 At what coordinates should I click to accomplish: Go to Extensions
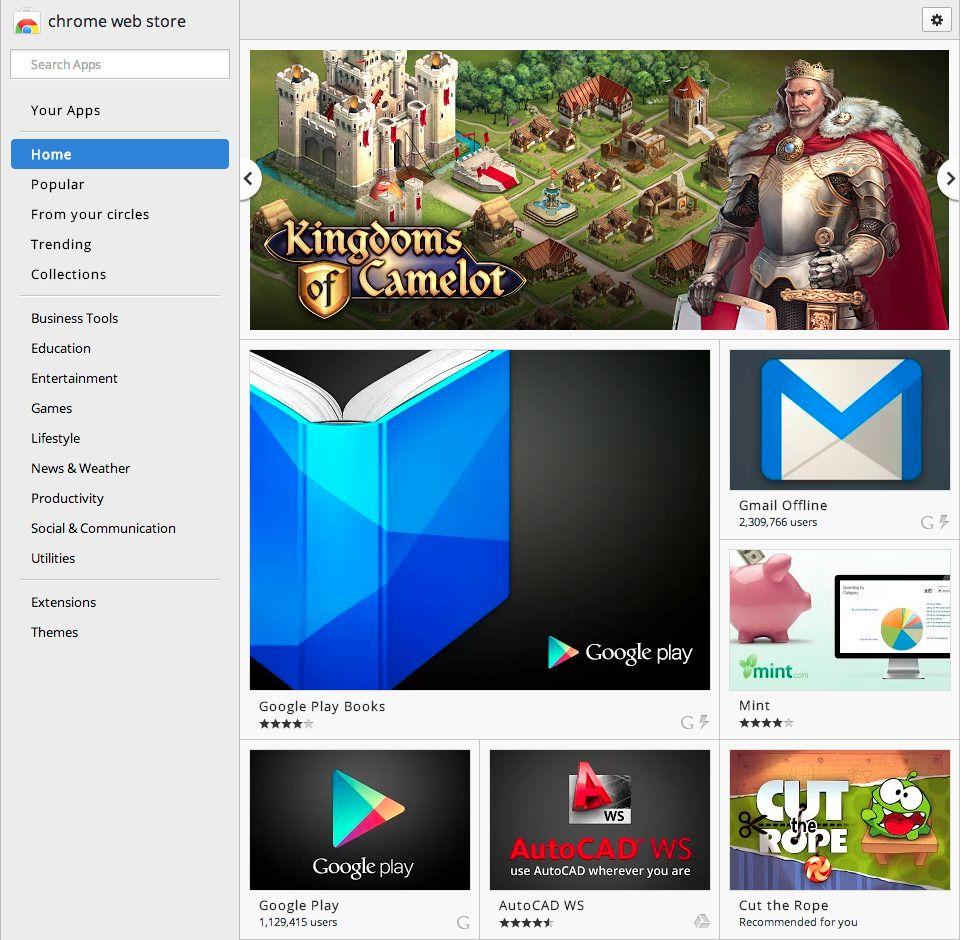(x=64, y=603)
